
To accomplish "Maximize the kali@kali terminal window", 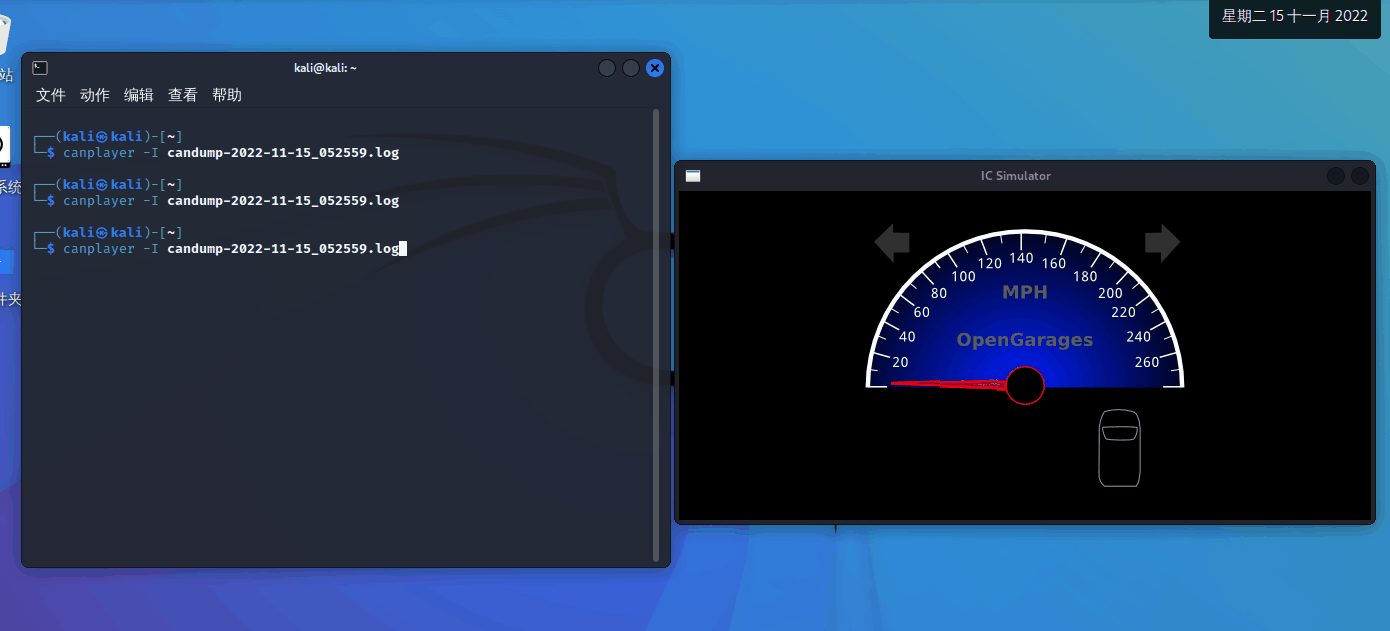I will [631, 68].
